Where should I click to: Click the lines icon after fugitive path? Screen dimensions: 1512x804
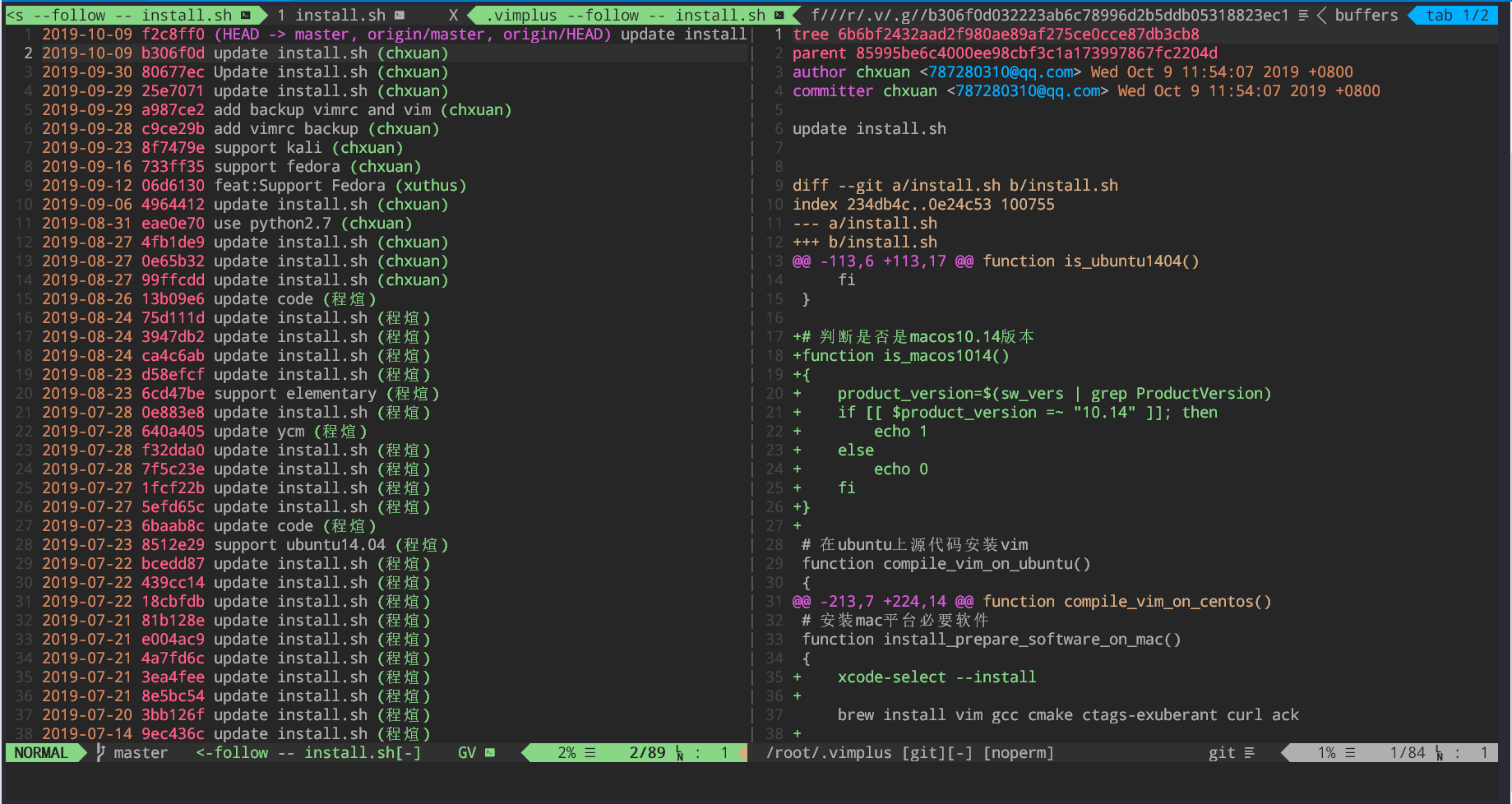(x=1303, y=15)
